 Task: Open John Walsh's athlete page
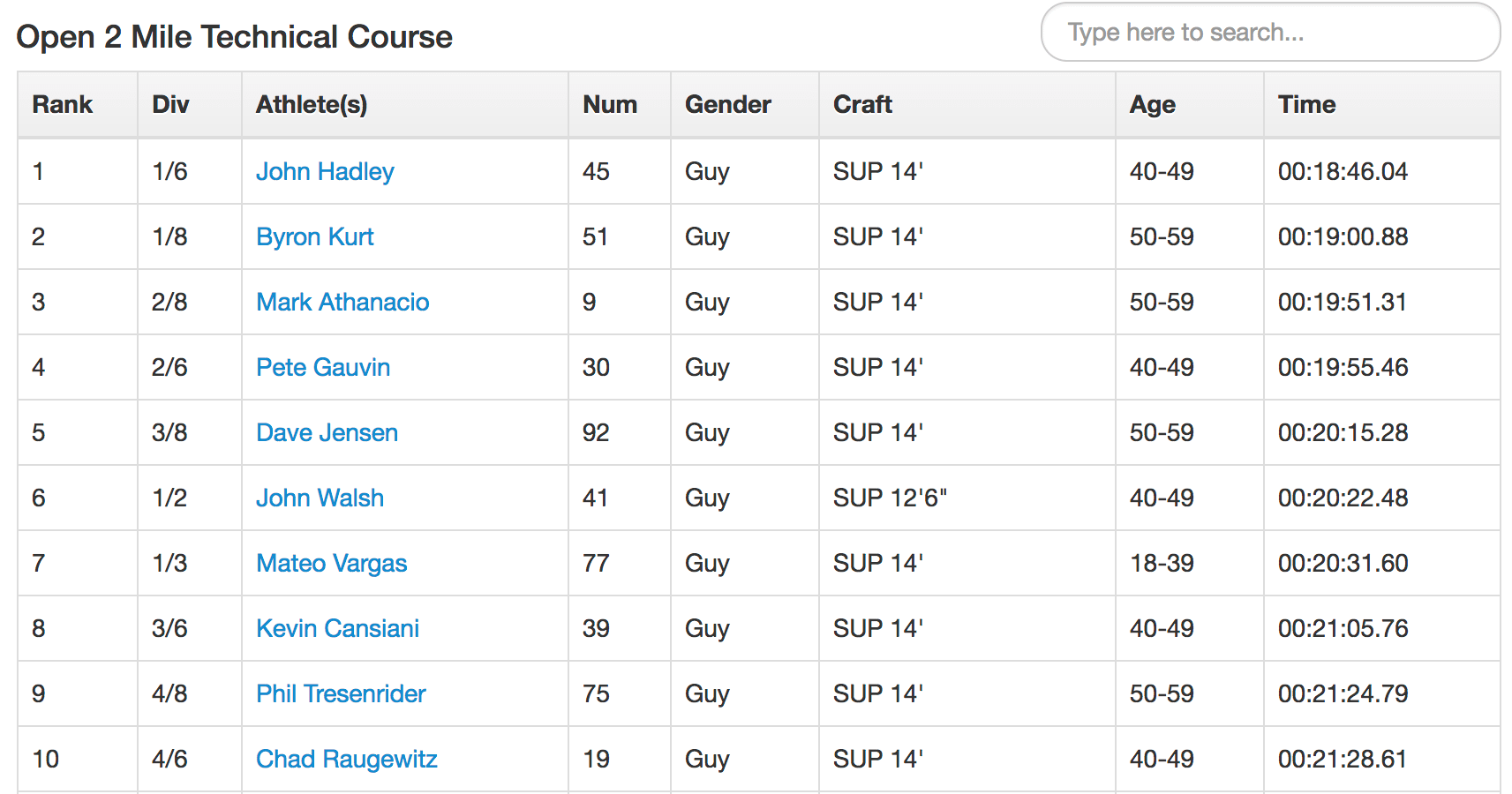pyautogui.click(x=320, y=498)
